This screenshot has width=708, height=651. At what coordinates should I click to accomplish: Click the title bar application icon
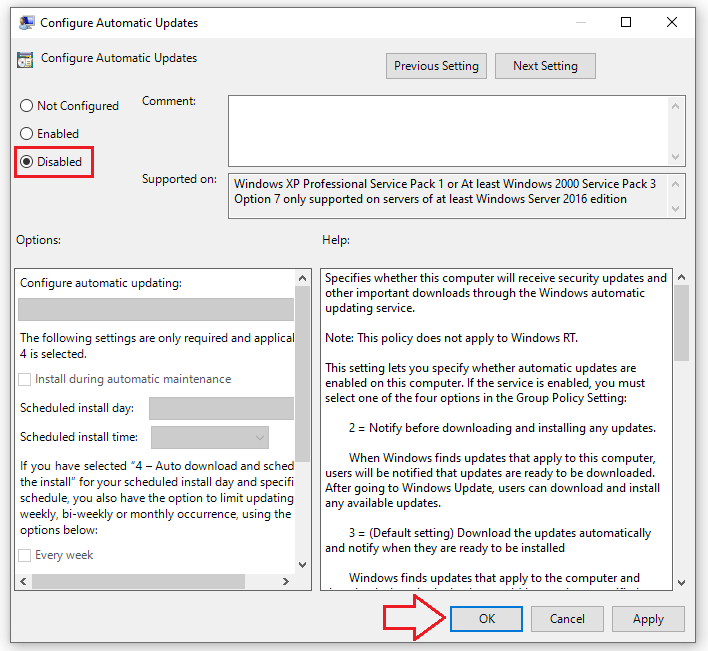tap(27, 23)
